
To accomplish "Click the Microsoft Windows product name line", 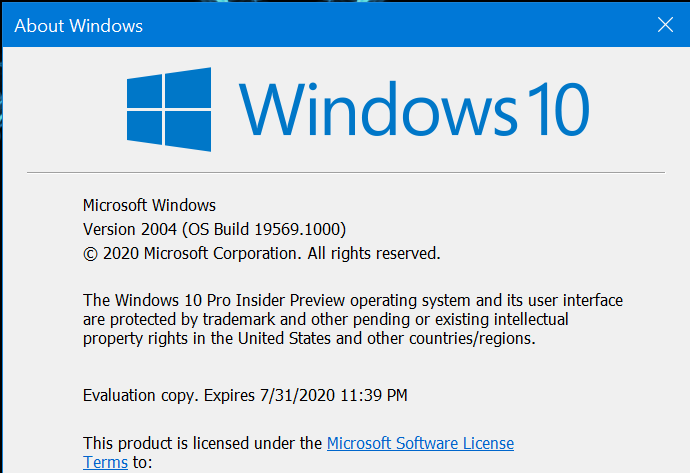I will click(x=149, y=205).
